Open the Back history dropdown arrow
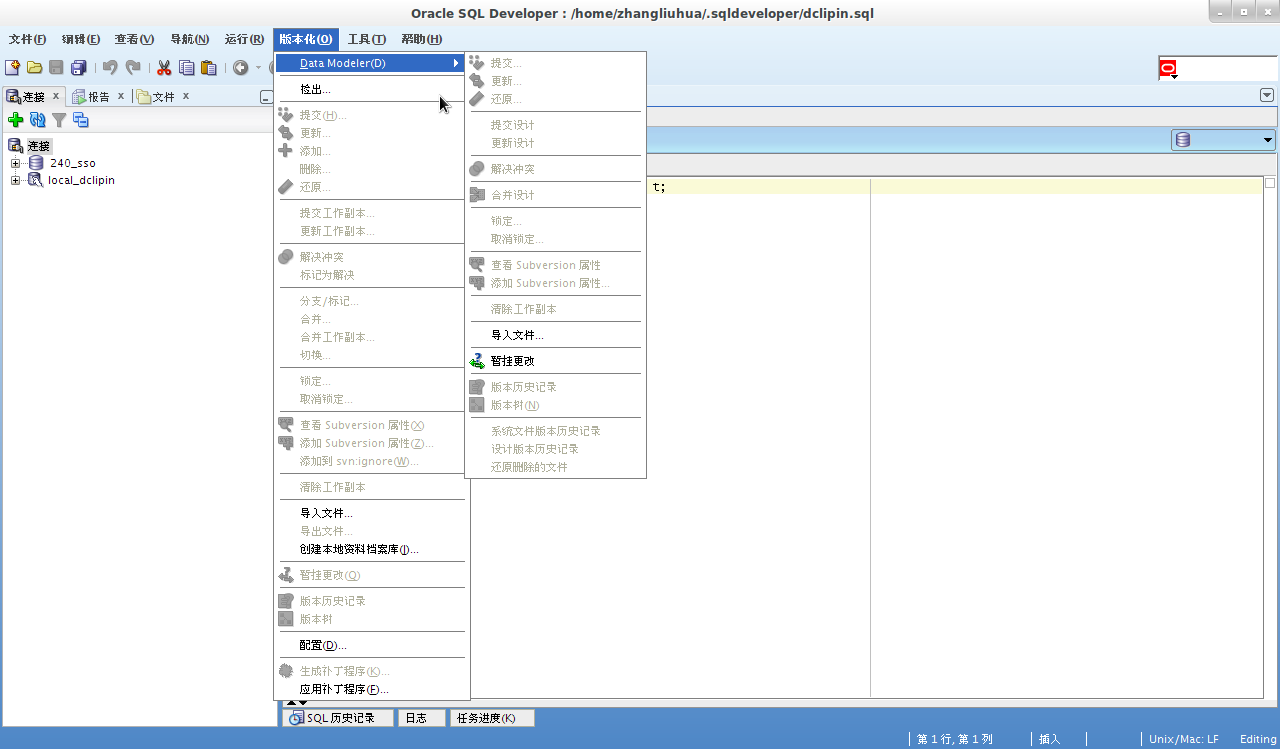The width and height of the screenshot is (1280, 749). (257, 68)
